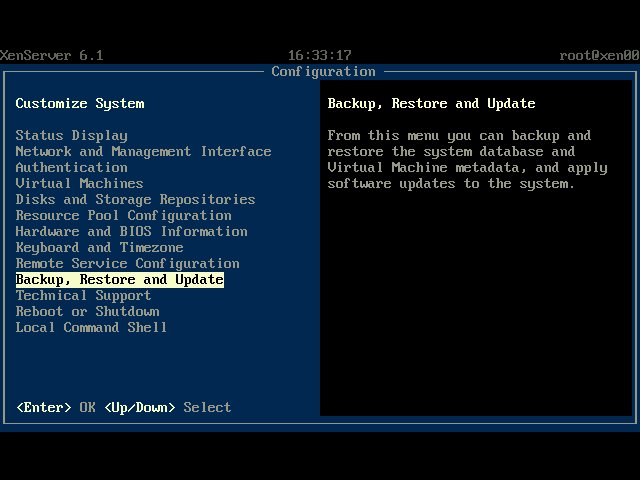Viewport: 640px width, 480px height.
Task: Click the Configuration window title
Action: tap(323, 71)
